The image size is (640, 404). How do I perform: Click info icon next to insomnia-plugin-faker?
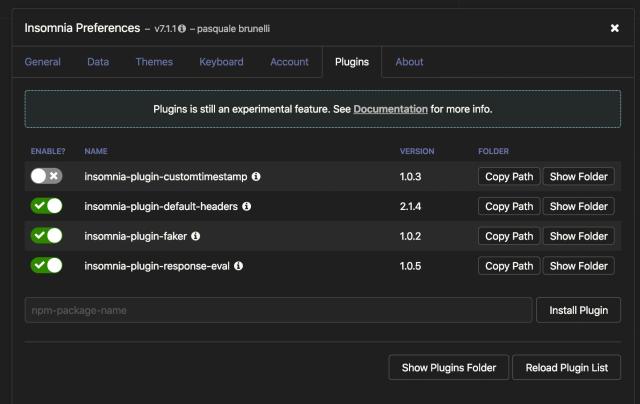[x=196, y=237]
